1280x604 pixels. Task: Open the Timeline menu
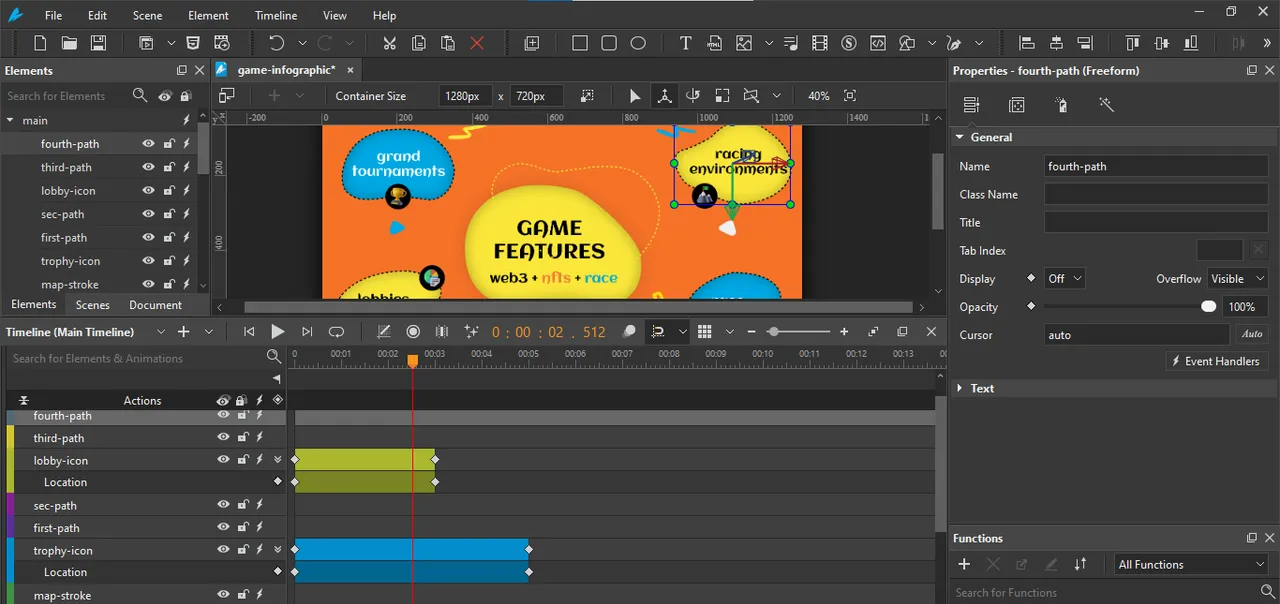[x=275, y=15]
